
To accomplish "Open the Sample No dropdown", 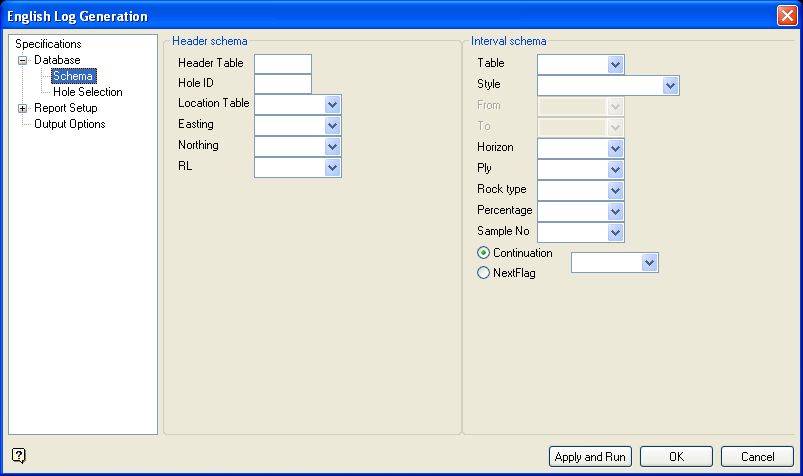I will 615,233.
